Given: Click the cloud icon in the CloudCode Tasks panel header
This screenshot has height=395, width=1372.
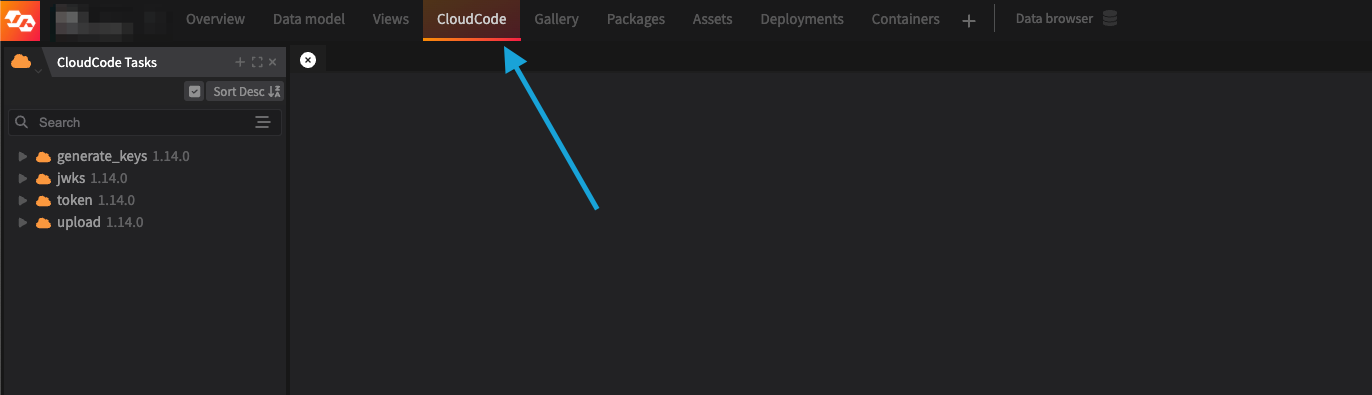Looking at the screenshot, I should click(x=20, y=62).
